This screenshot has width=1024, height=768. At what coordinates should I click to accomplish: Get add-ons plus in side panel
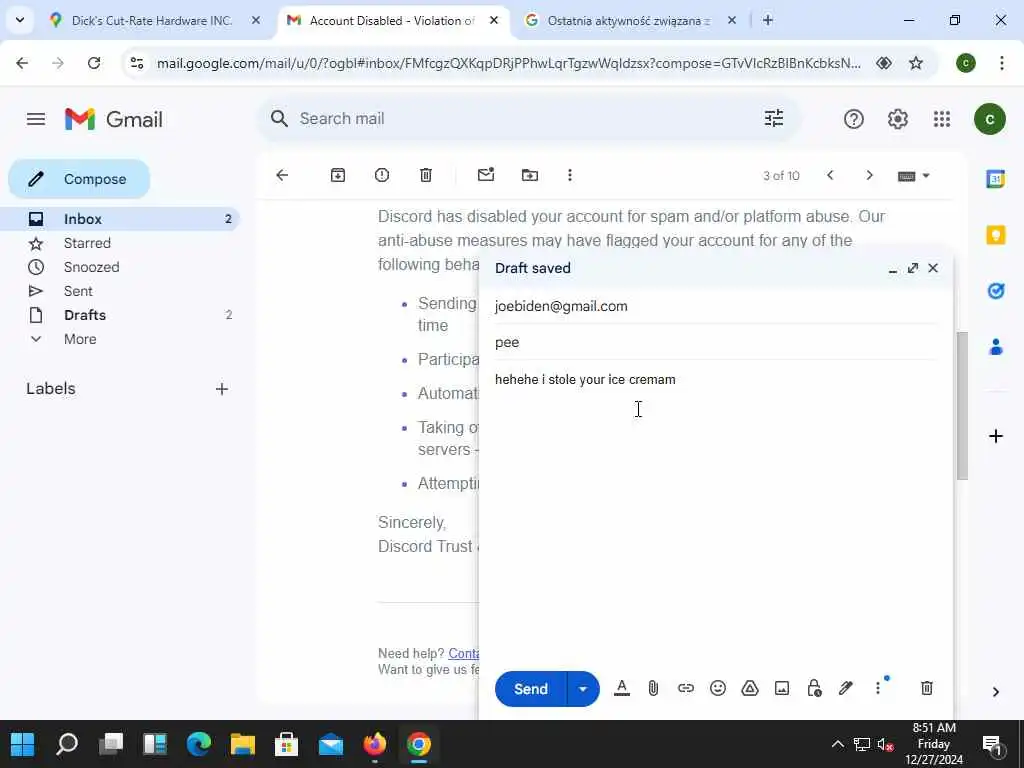click(995, 436)
